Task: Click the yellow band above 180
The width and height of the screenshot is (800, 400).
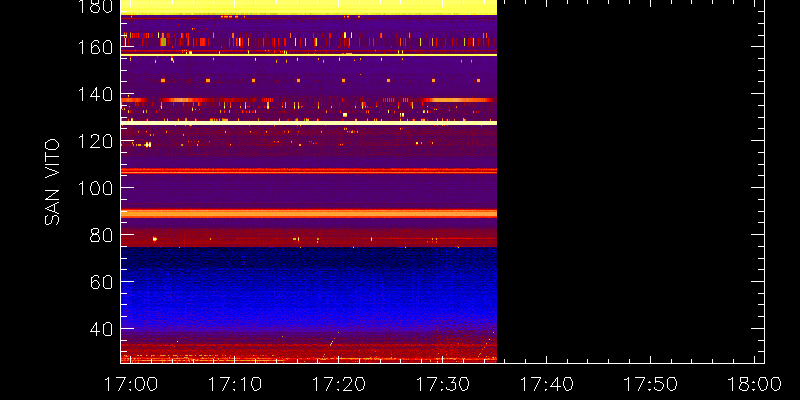Action: (x=309, y=7)
